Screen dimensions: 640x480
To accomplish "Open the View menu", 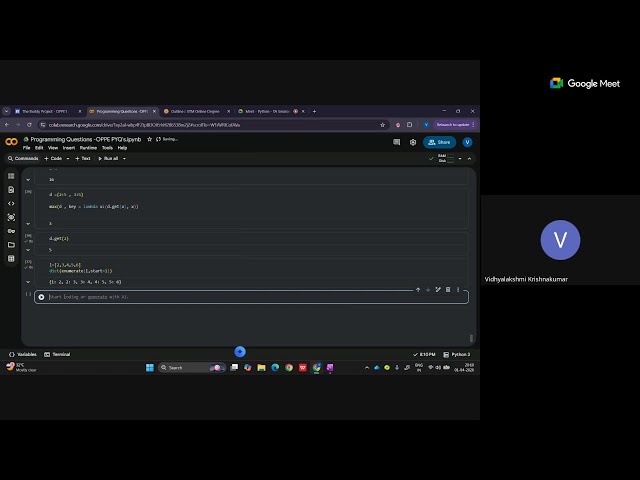I will pos(53,148).
